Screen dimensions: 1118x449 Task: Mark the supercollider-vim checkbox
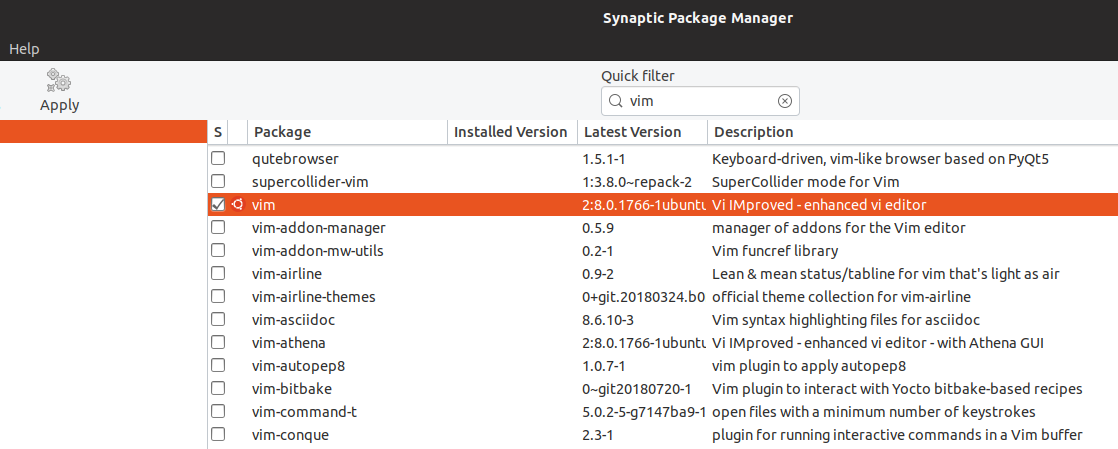click(218, 182)
